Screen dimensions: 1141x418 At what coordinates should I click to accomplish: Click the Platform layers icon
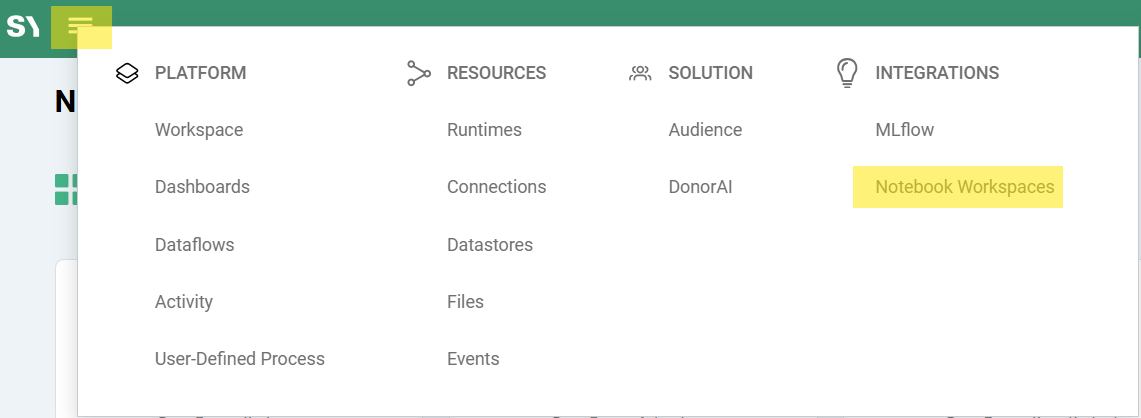(x=127, y=73)
